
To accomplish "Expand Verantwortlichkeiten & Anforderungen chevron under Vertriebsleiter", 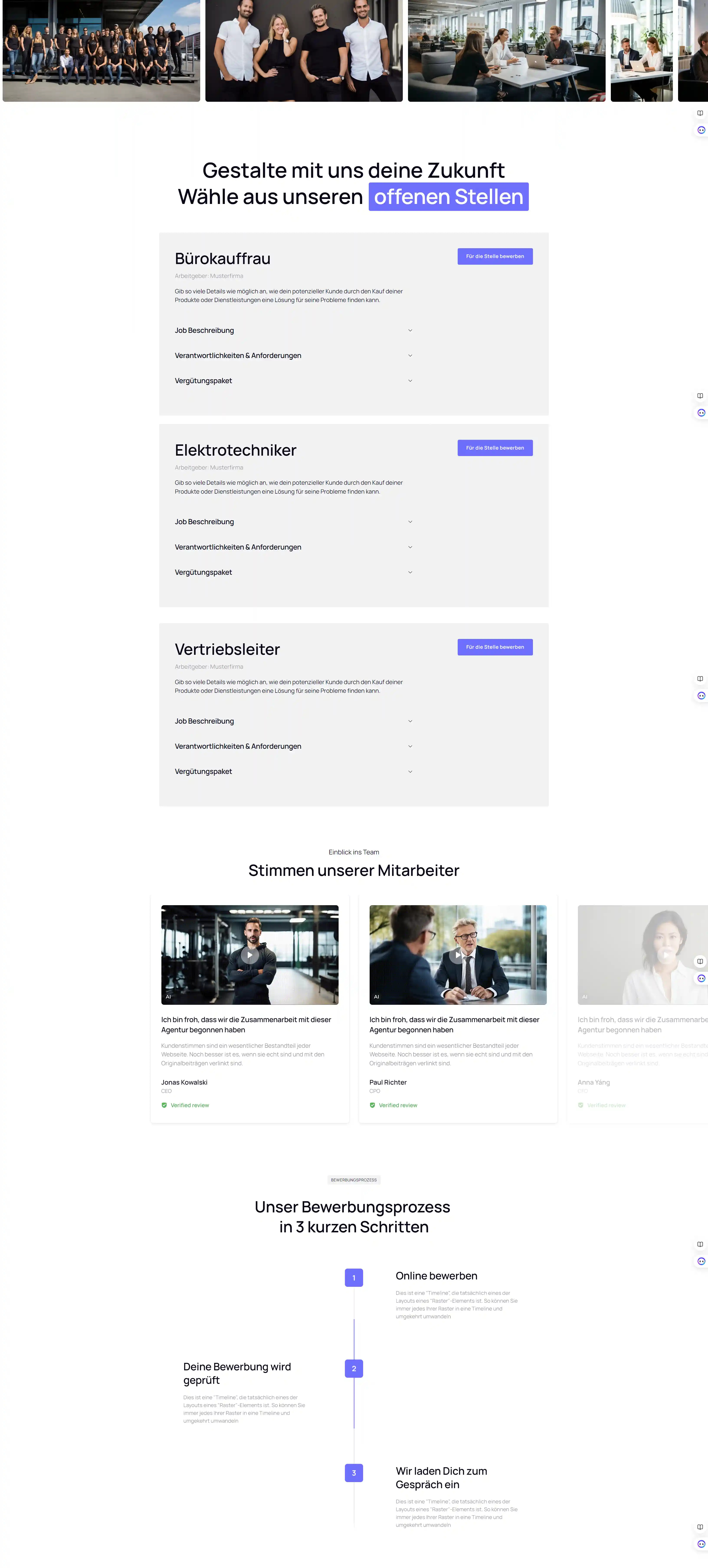I will [x=410, y=746].
